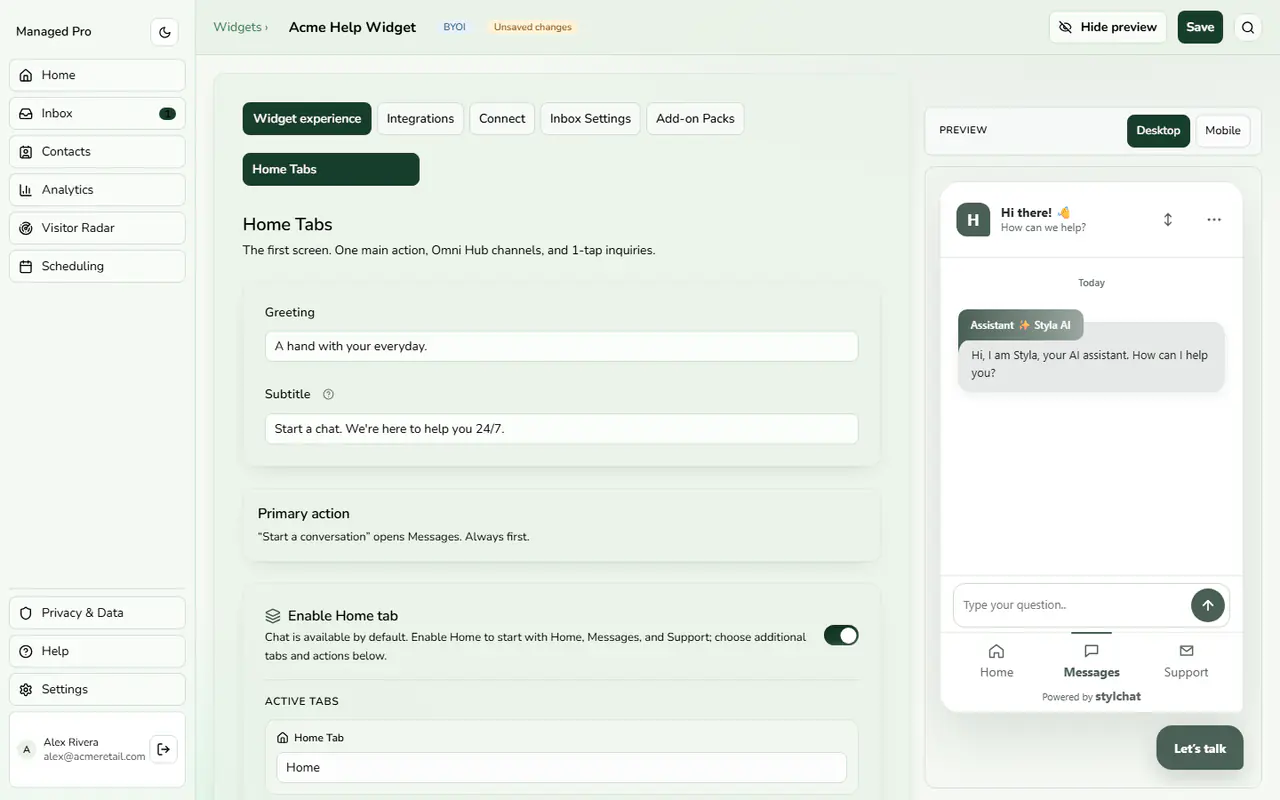The image size is (1280, 800).
Task: Open the Add-on Packs tab
Action: [x=695, y=118]
